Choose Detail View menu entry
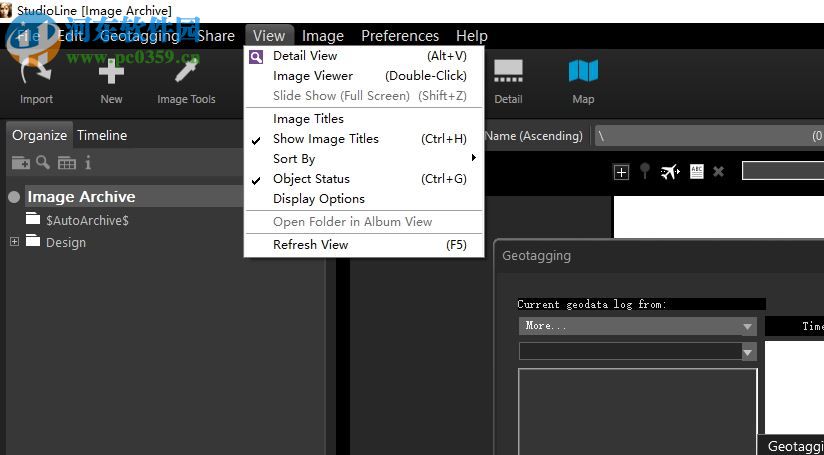This screenshot has height=455, width=824. click(x=364, y=56)
